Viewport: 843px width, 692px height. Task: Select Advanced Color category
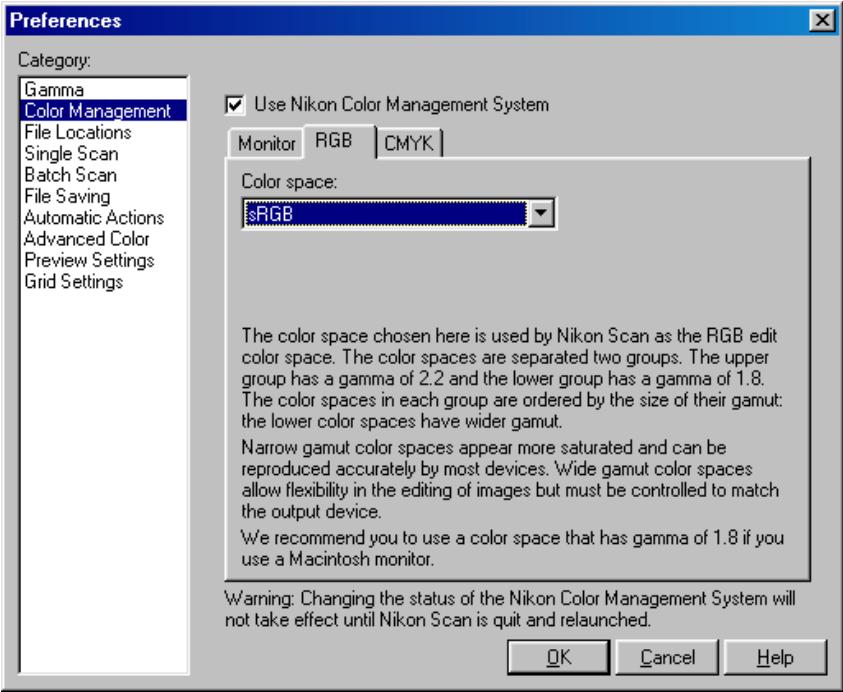(103, 239)
